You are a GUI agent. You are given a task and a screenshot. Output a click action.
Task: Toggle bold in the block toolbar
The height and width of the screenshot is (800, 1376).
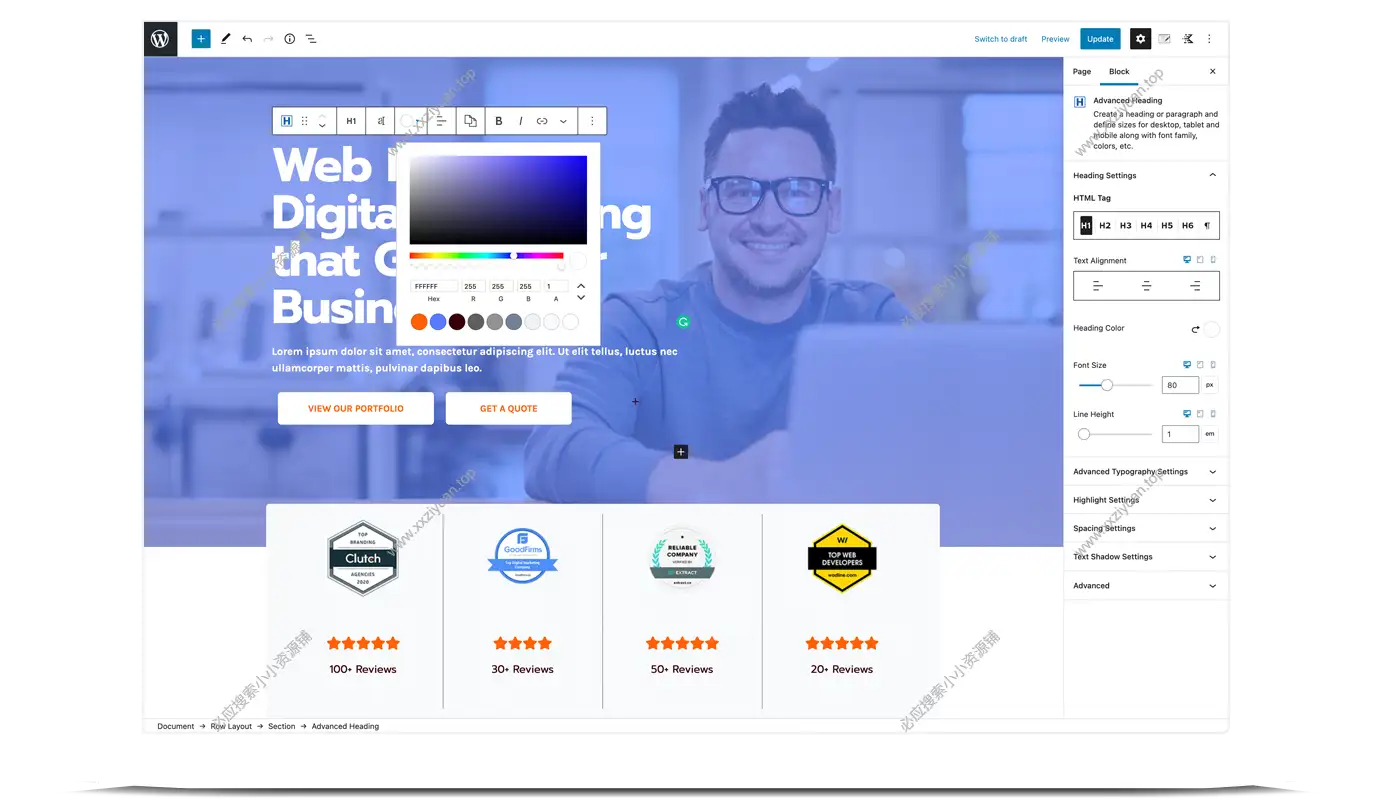click(x=499, y=121)
